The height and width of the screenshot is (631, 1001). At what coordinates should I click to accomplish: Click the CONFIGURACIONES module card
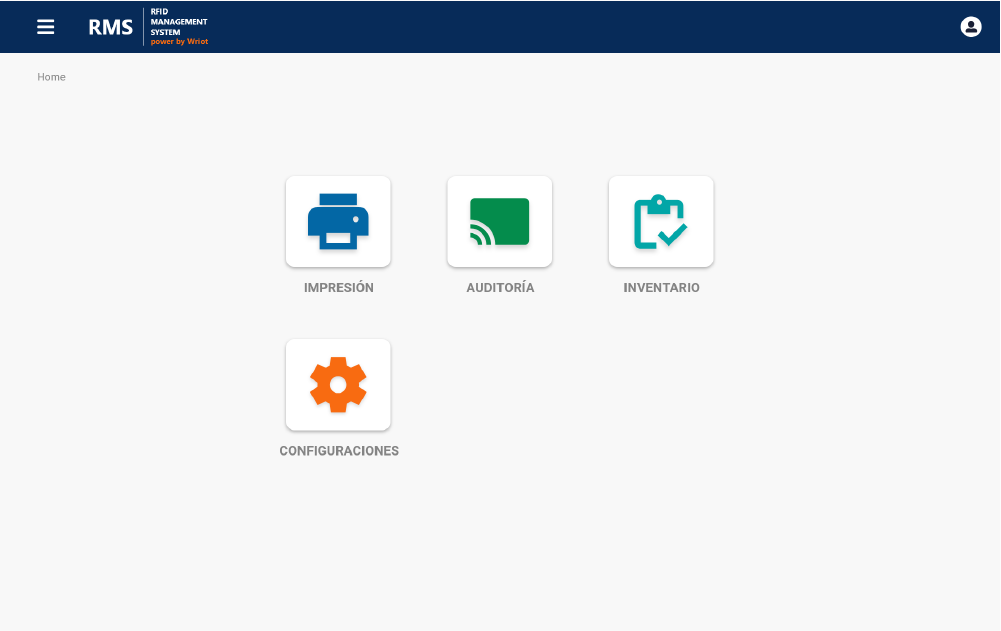[x=338, y=384]
